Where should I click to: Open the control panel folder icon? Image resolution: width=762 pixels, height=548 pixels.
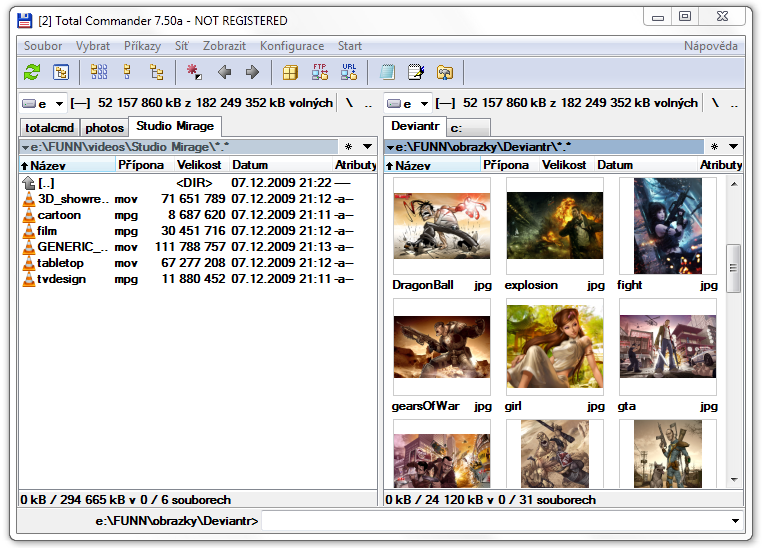point(445,72)
